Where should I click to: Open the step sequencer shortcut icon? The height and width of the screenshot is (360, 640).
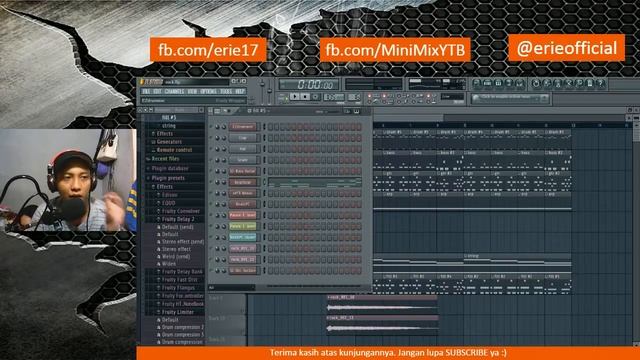coord(487,83)
